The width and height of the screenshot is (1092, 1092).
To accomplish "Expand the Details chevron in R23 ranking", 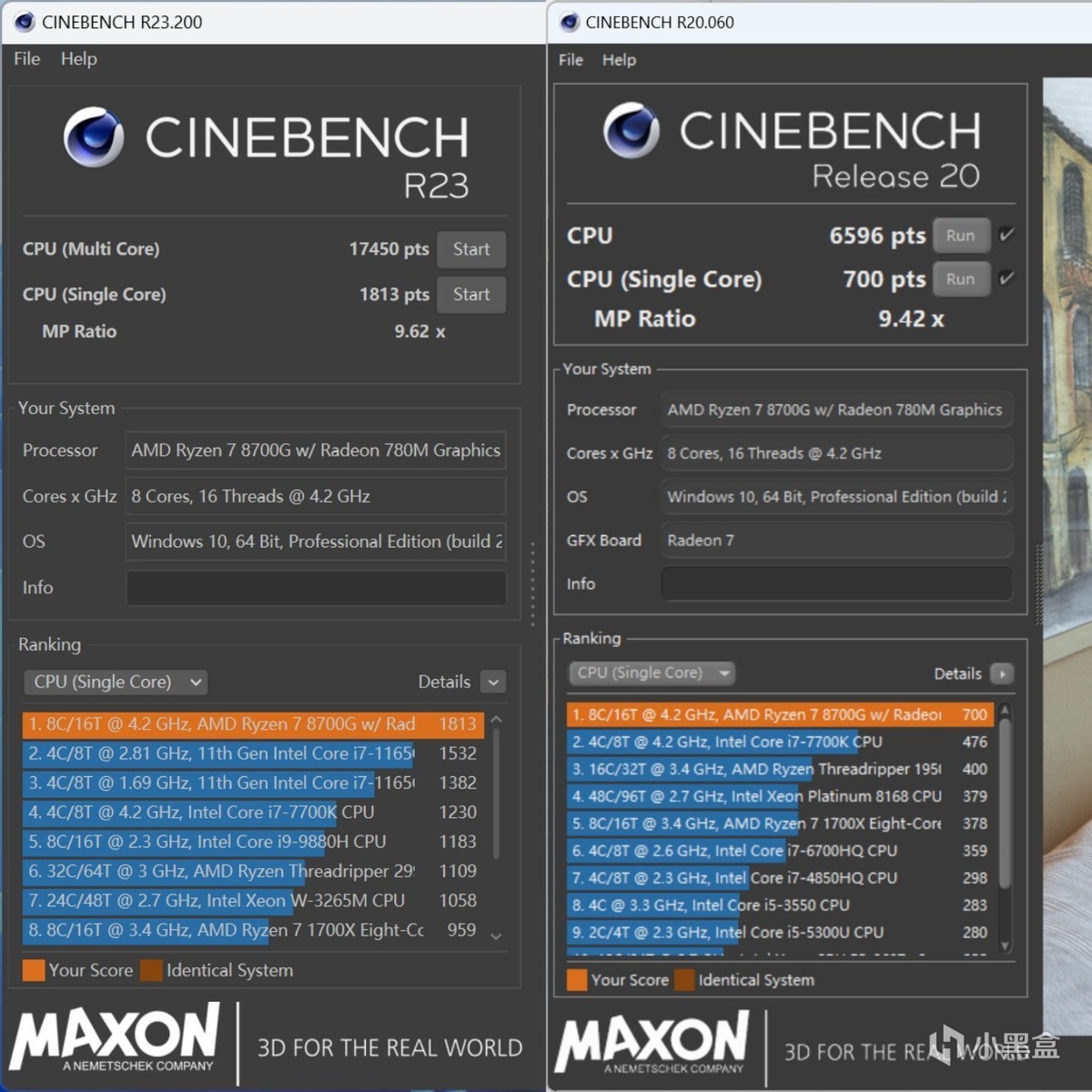I will pyautogui.click(x=493, y=682).
